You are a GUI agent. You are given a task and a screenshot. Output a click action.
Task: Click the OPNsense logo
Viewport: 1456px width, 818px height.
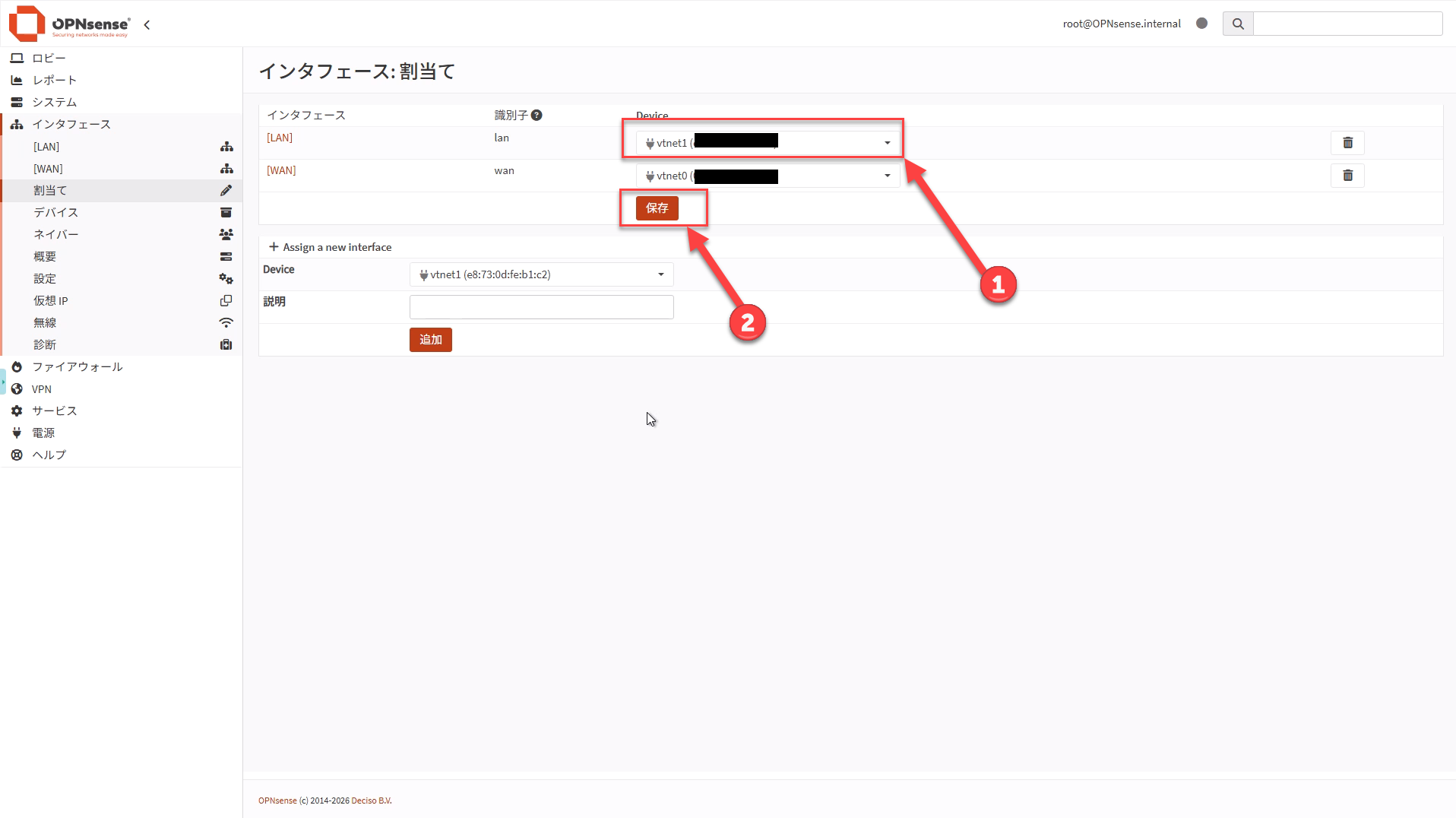pos(69,24)
